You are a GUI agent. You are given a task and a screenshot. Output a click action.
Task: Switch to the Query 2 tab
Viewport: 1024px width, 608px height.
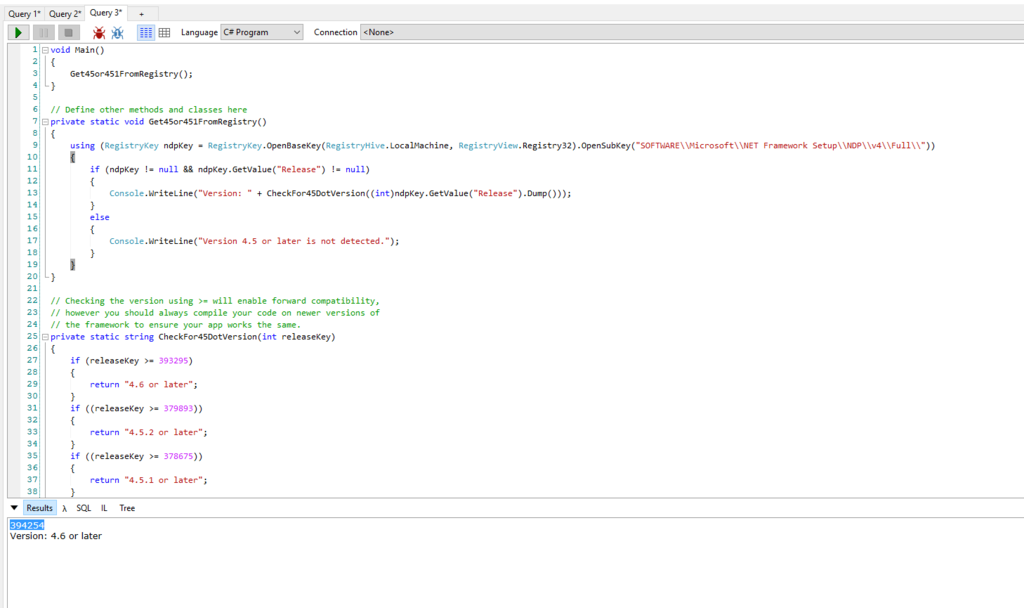pos(63,12)
